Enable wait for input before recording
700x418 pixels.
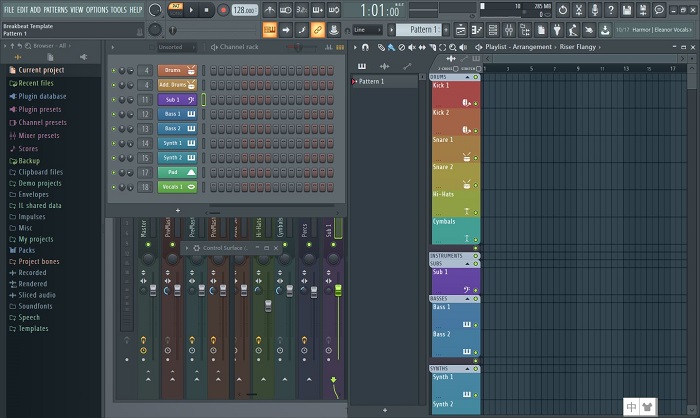(285, 9)
